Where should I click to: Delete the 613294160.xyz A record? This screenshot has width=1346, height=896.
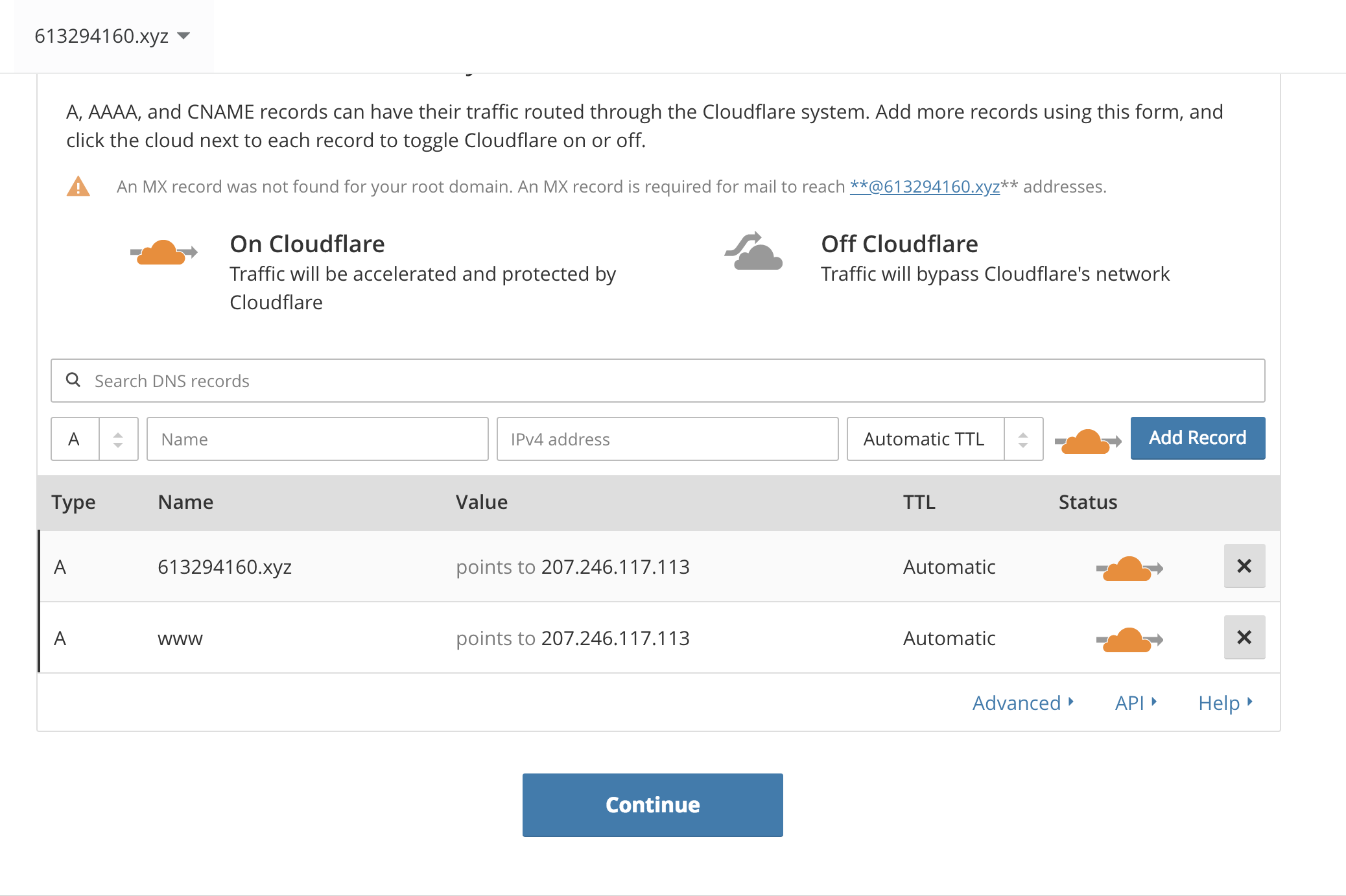[x=1244, y=566]
